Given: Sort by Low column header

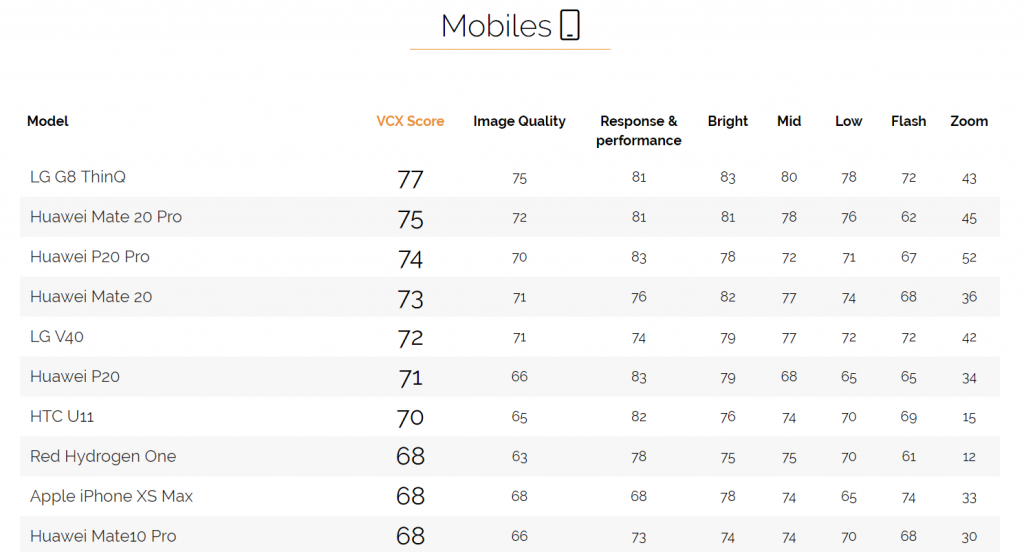Looking at the screenshot, I should (x=848, y=121).
